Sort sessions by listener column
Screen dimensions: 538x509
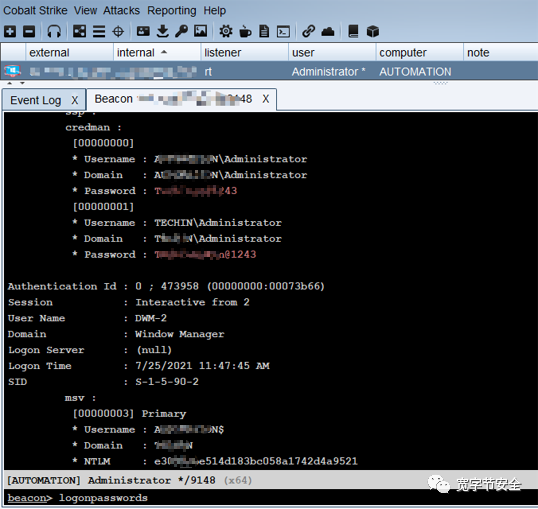(244, 53)
